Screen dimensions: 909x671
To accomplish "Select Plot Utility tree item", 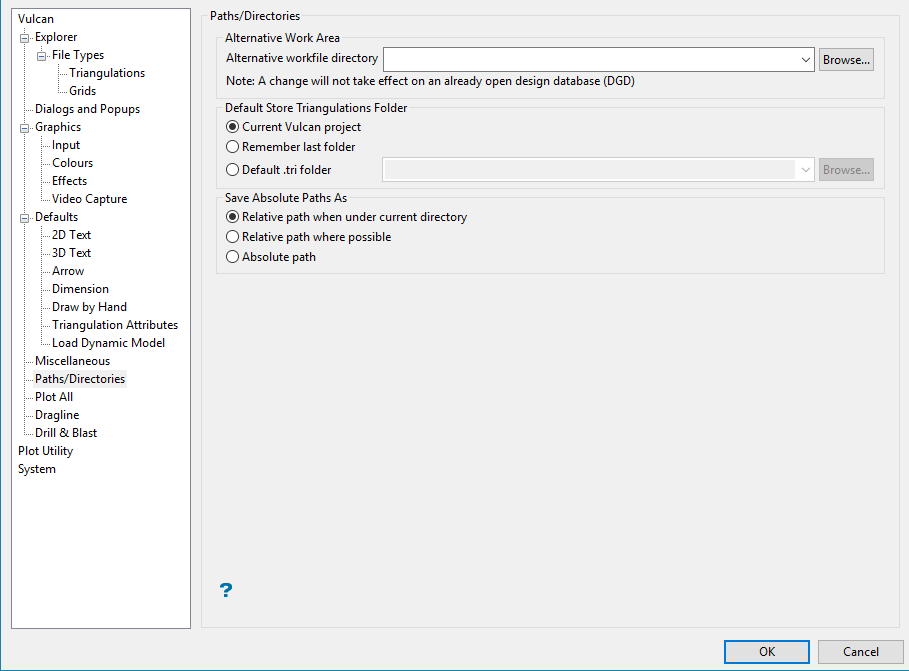I will (45, 451).
